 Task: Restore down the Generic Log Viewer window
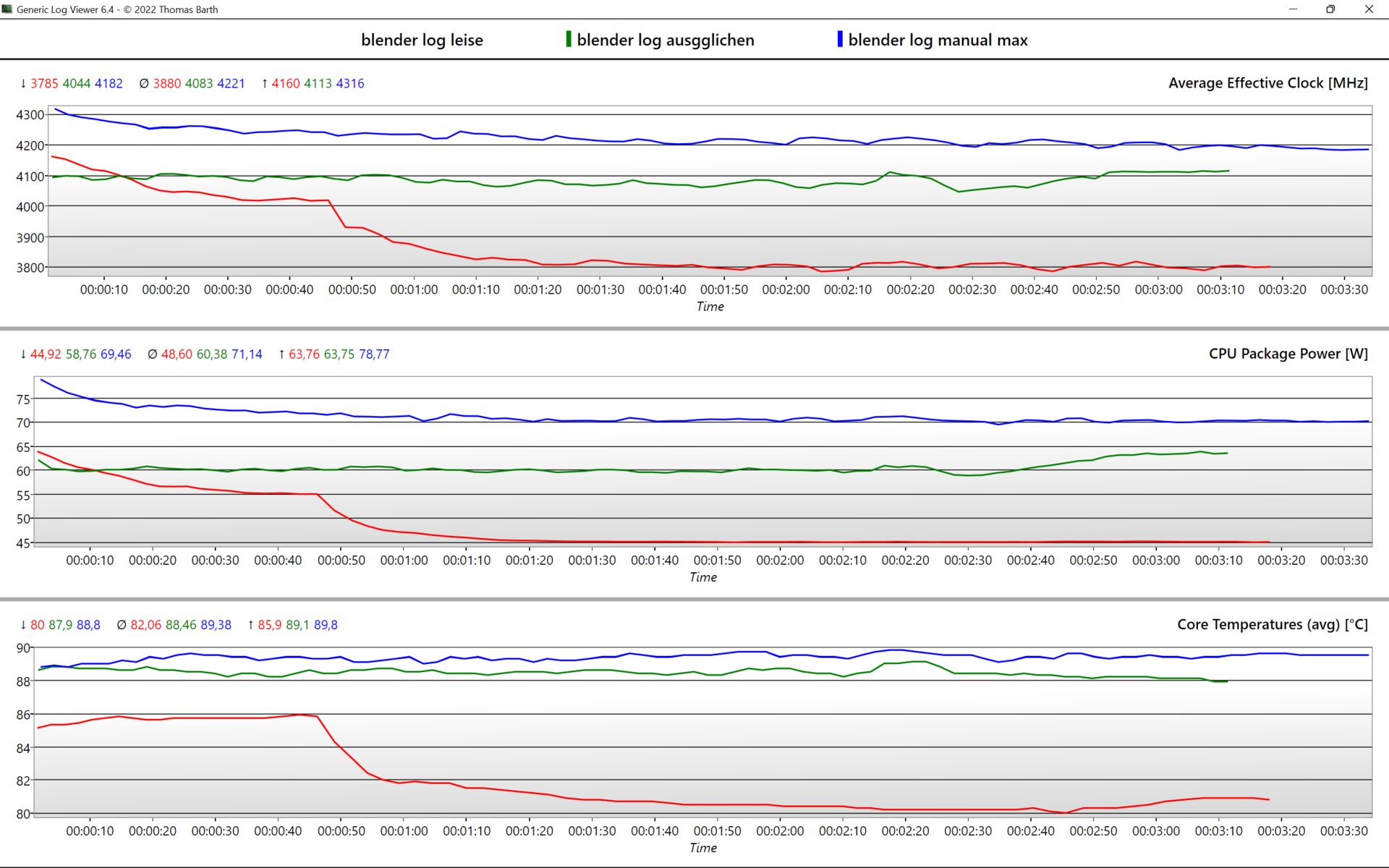click(1330, 9)
